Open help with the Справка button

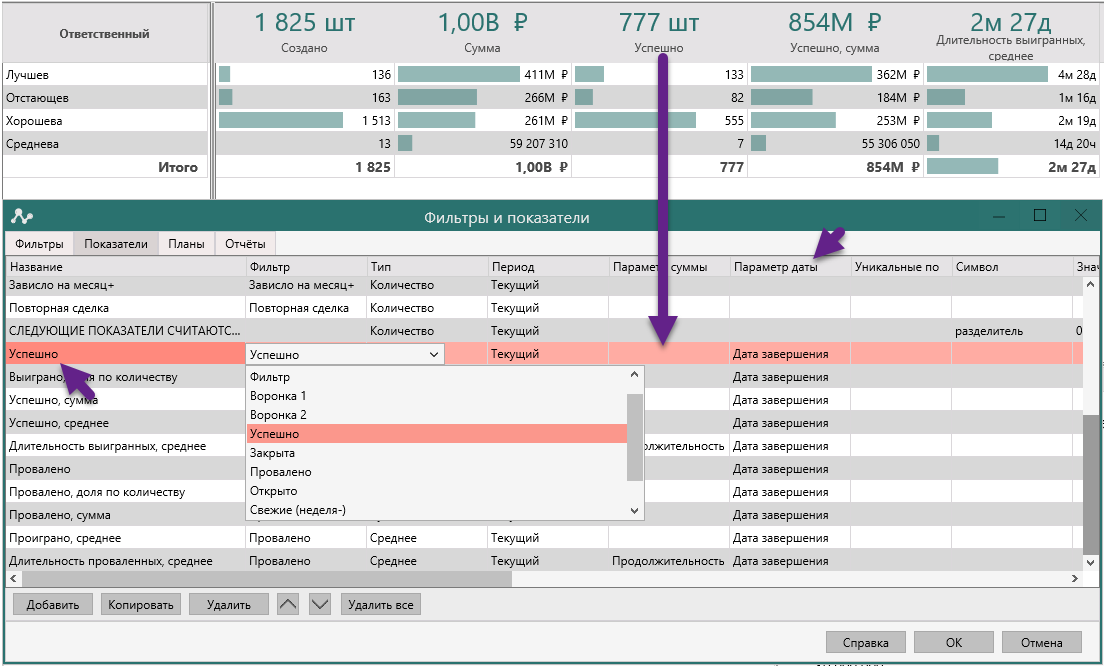tap(865, 642)
